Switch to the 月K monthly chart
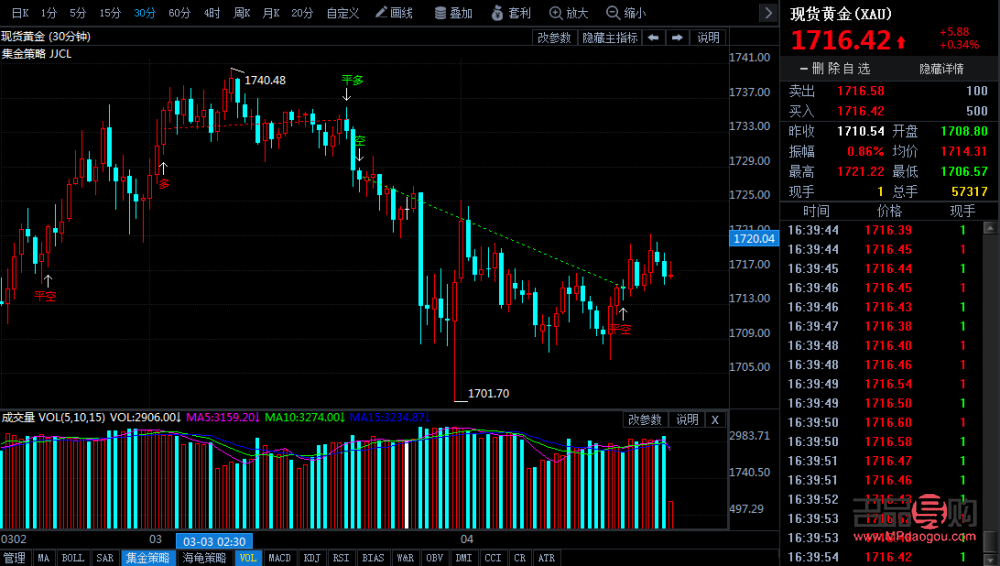 (271, 13)
